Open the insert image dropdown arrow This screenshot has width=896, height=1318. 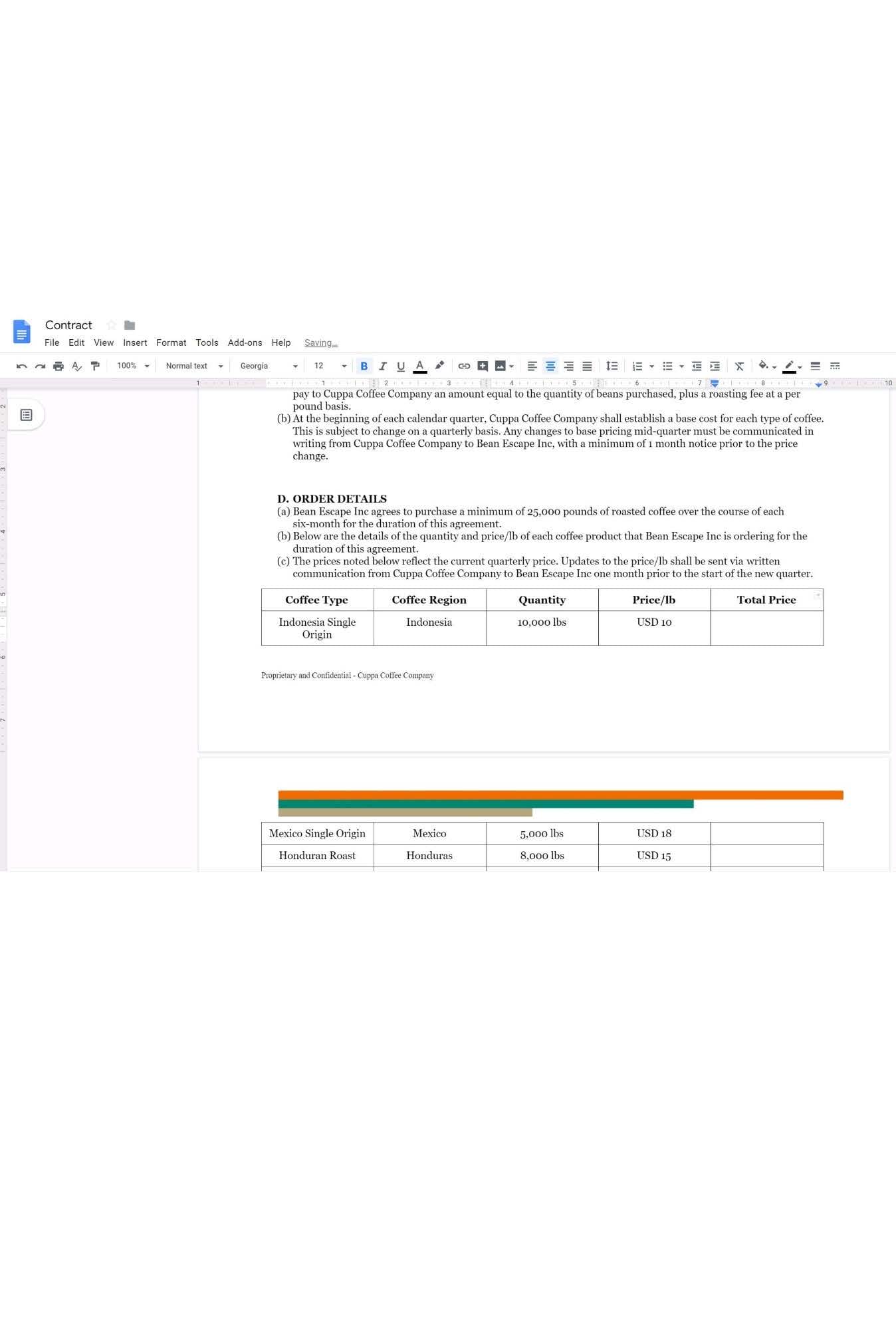511,366
